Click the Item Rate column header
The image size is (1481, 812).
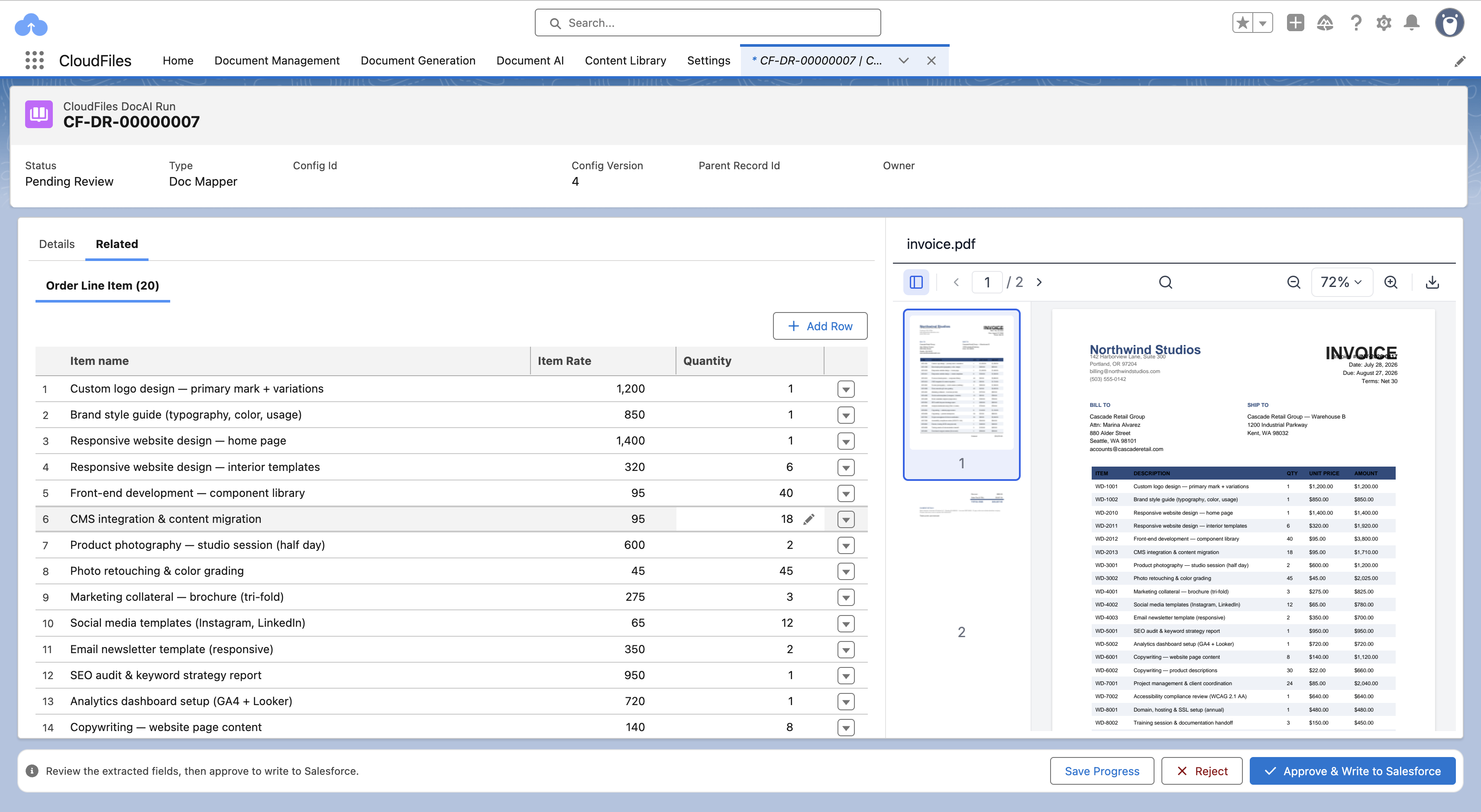pyautogui.click(x=602, y=361)
